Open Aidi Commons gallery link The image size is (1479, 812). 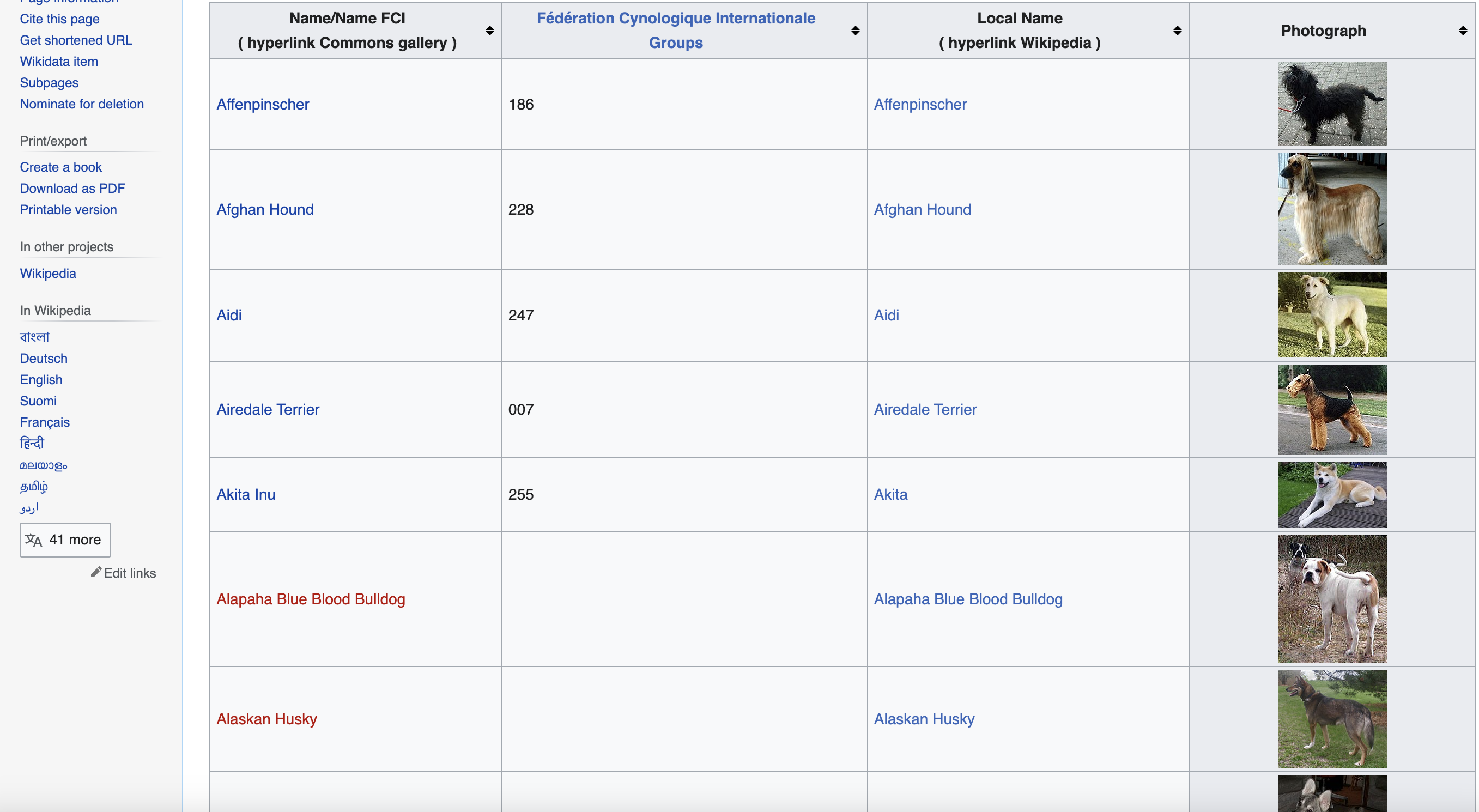pos(228,314)
